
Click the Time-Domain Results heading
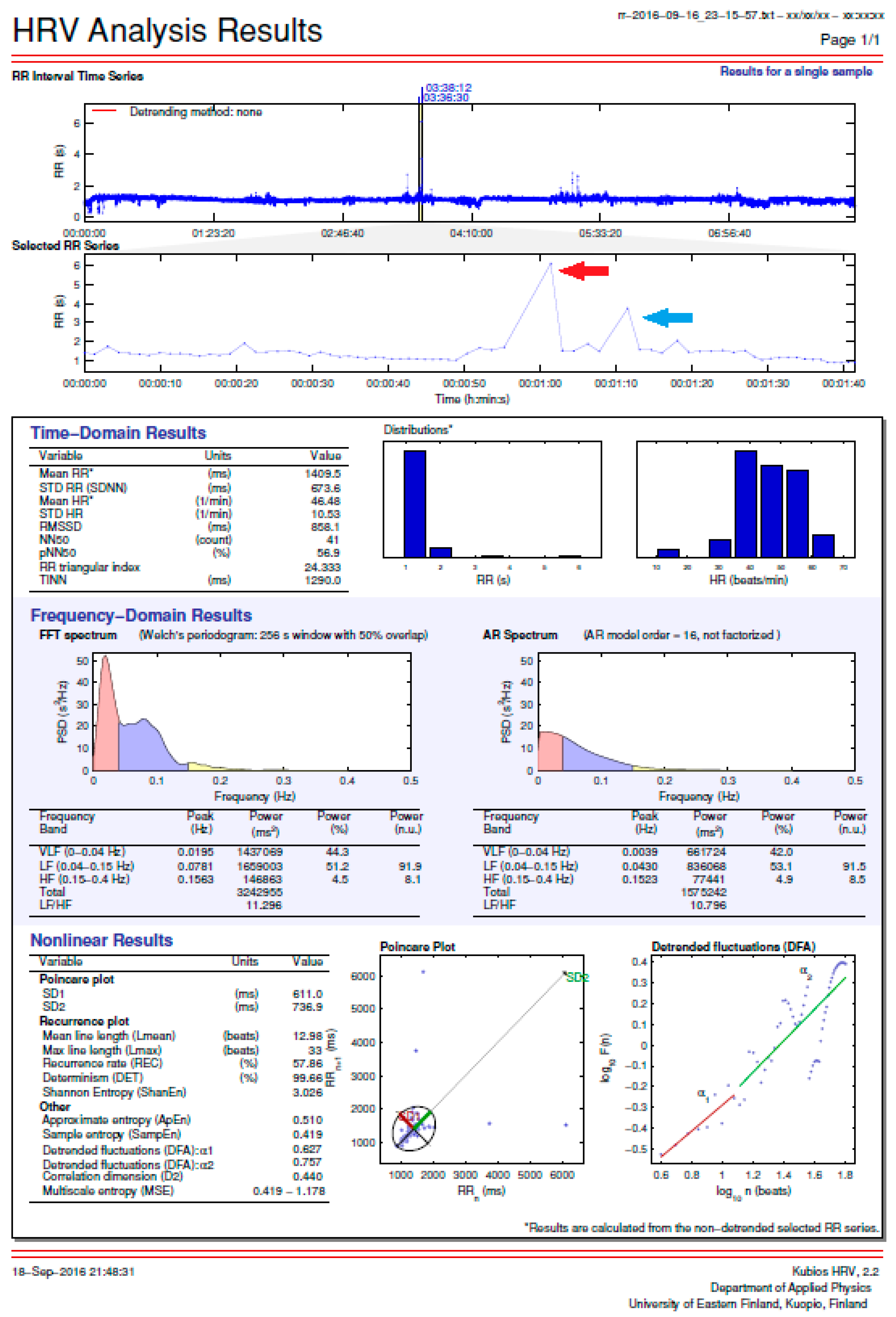coord(118,433)
